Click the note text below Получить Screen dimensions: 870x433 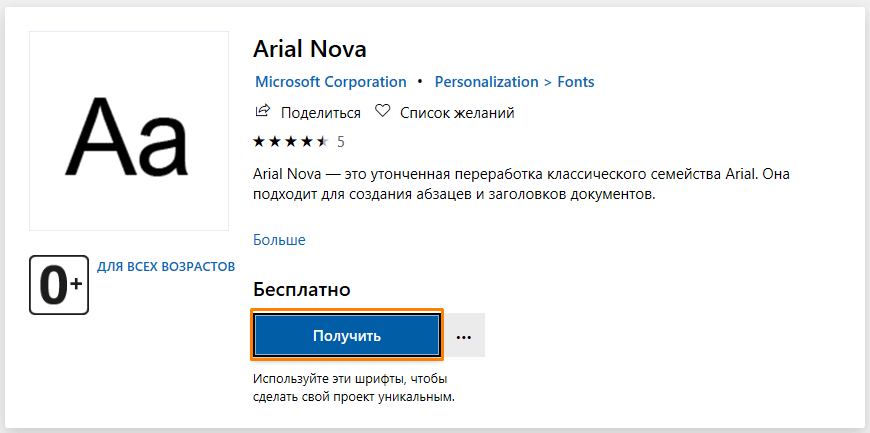[x=353, y=388]
